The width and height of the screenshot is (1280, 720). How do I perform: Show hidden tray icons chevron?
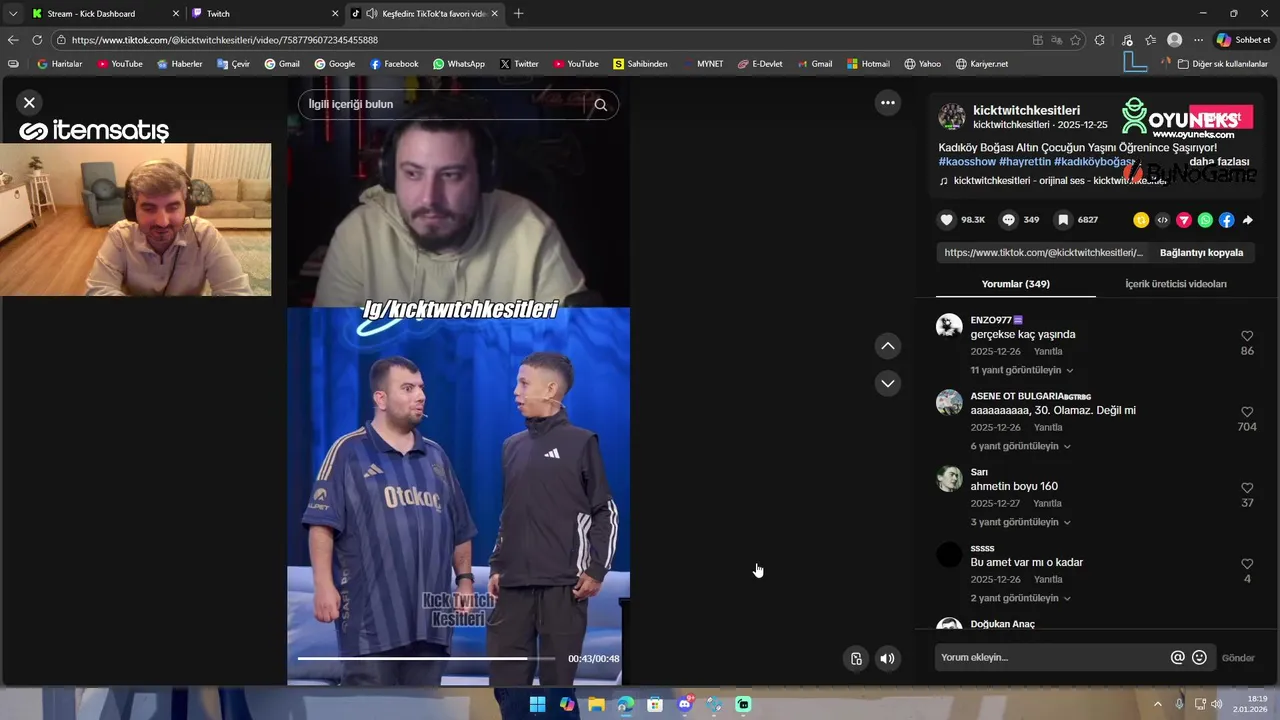click(x=1158, y=704)
